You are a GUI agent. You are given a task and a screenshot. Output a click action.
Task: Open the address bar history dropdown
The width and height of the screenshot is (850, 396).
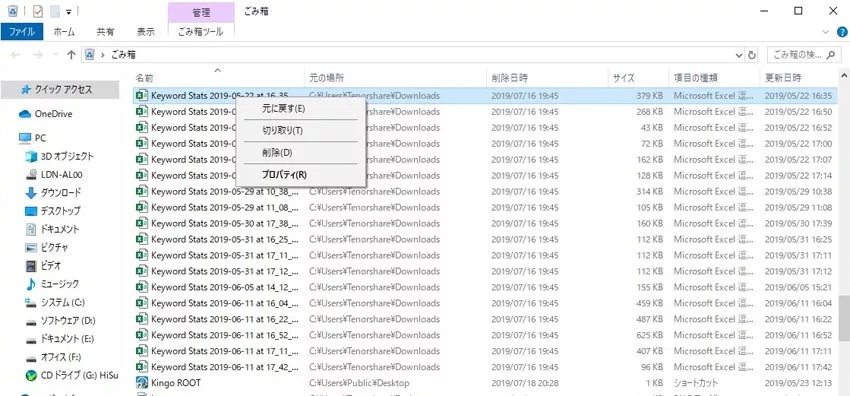point(738,55)
